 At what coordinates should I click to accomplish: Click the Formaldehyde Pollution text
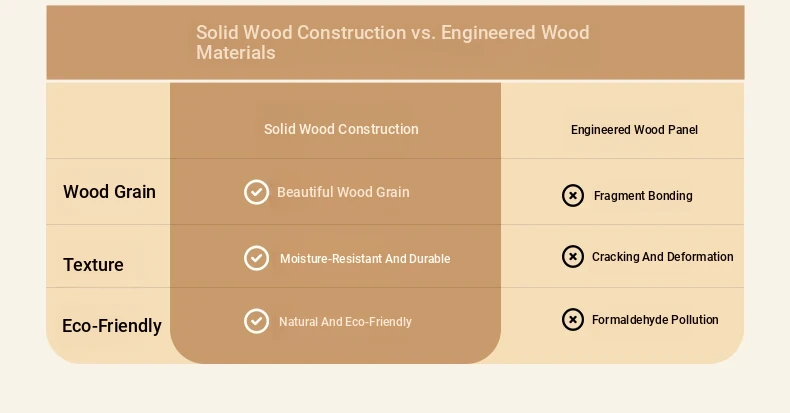655,319
